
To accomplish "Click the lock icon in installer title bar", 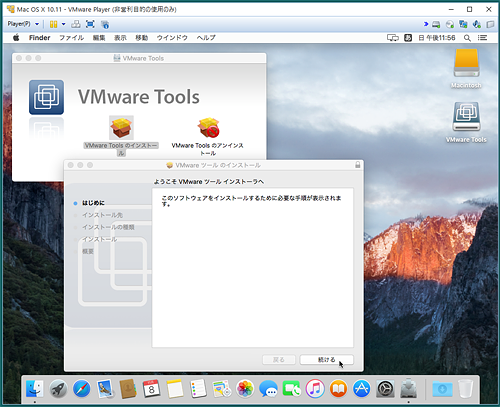I will coord(357,165).
